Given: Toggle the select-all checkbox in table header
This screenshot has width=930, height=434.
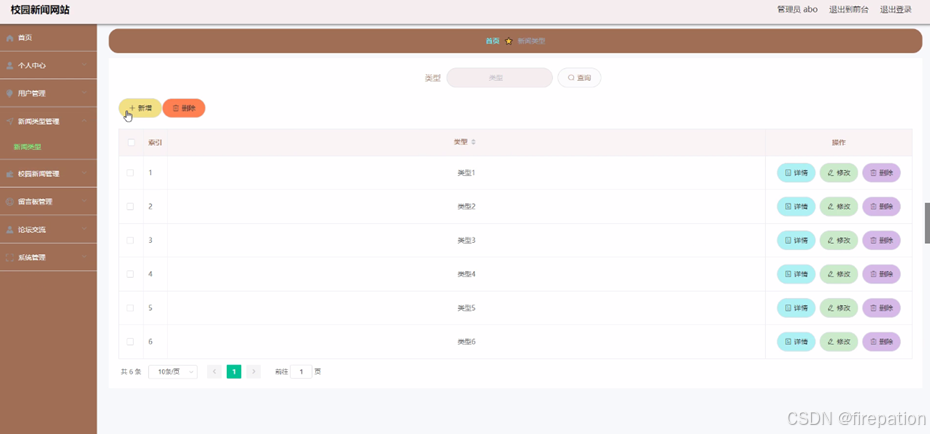Looking at the screenshot, I should (x=131, y=142).
